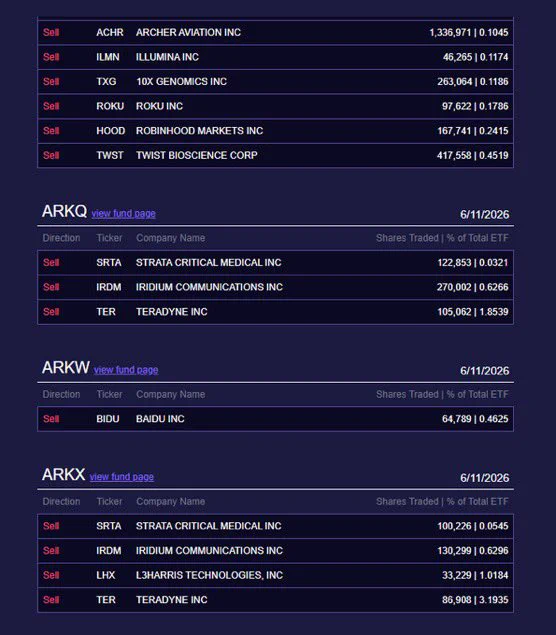Select the Illumina ILMN sell row
Viewport: 556px width, 635px height.
(275, 57)
